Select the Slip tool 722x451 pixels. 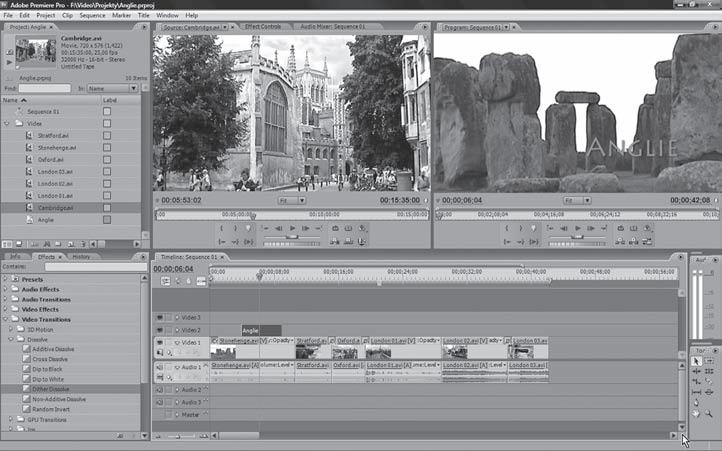pyautogui.click(x=696, y=392)
